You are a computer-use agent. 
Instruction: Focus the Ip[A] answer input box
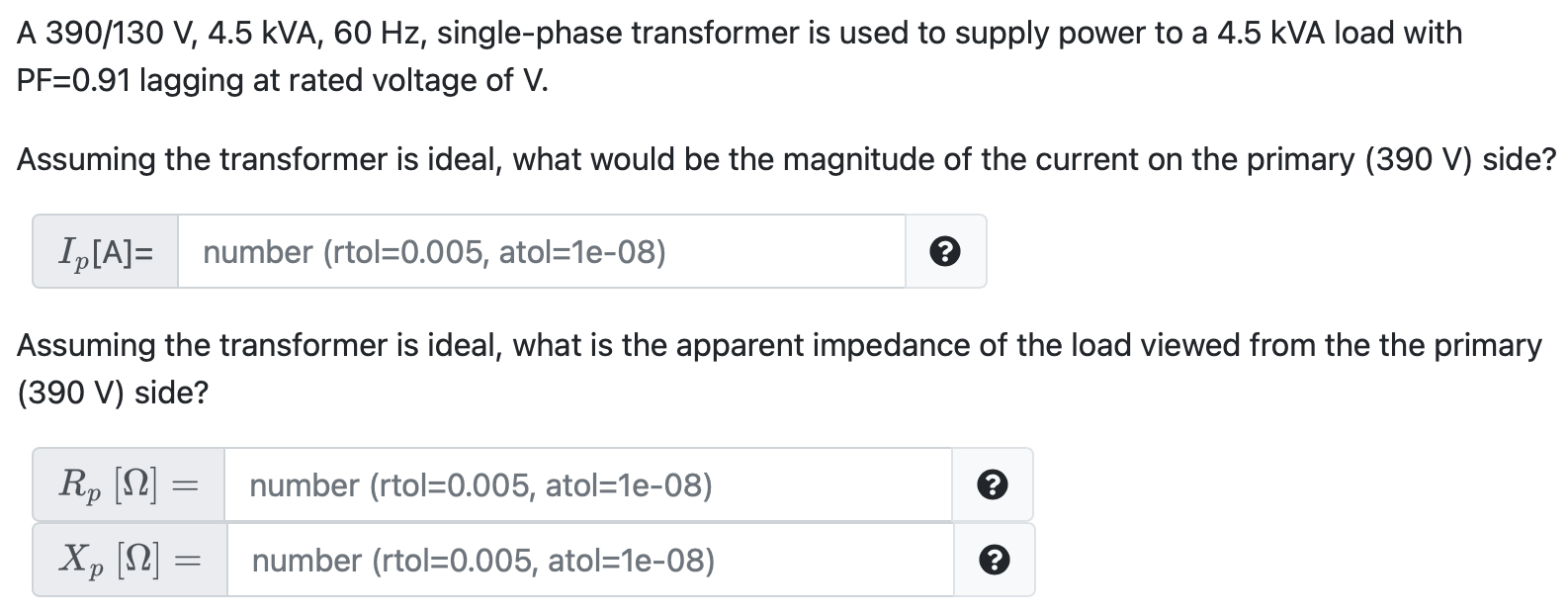click(541, 252)
